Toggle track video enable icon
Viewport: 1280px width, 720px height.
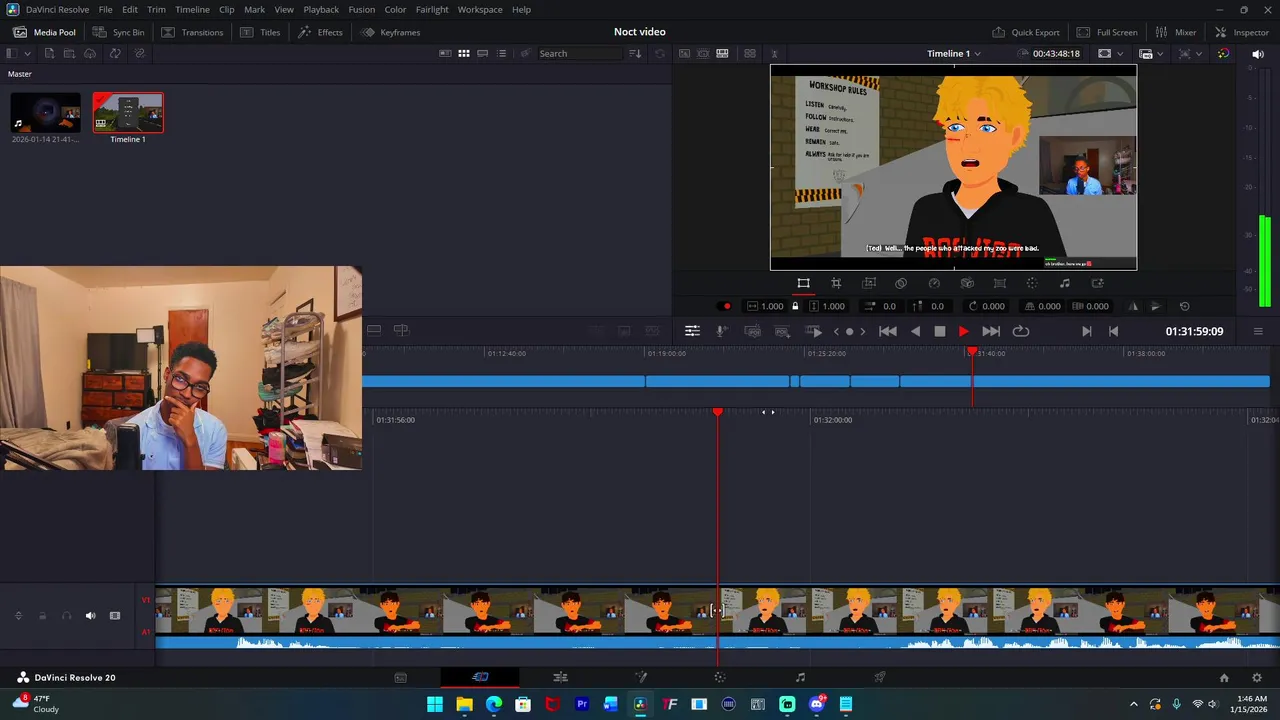(115, 616)
